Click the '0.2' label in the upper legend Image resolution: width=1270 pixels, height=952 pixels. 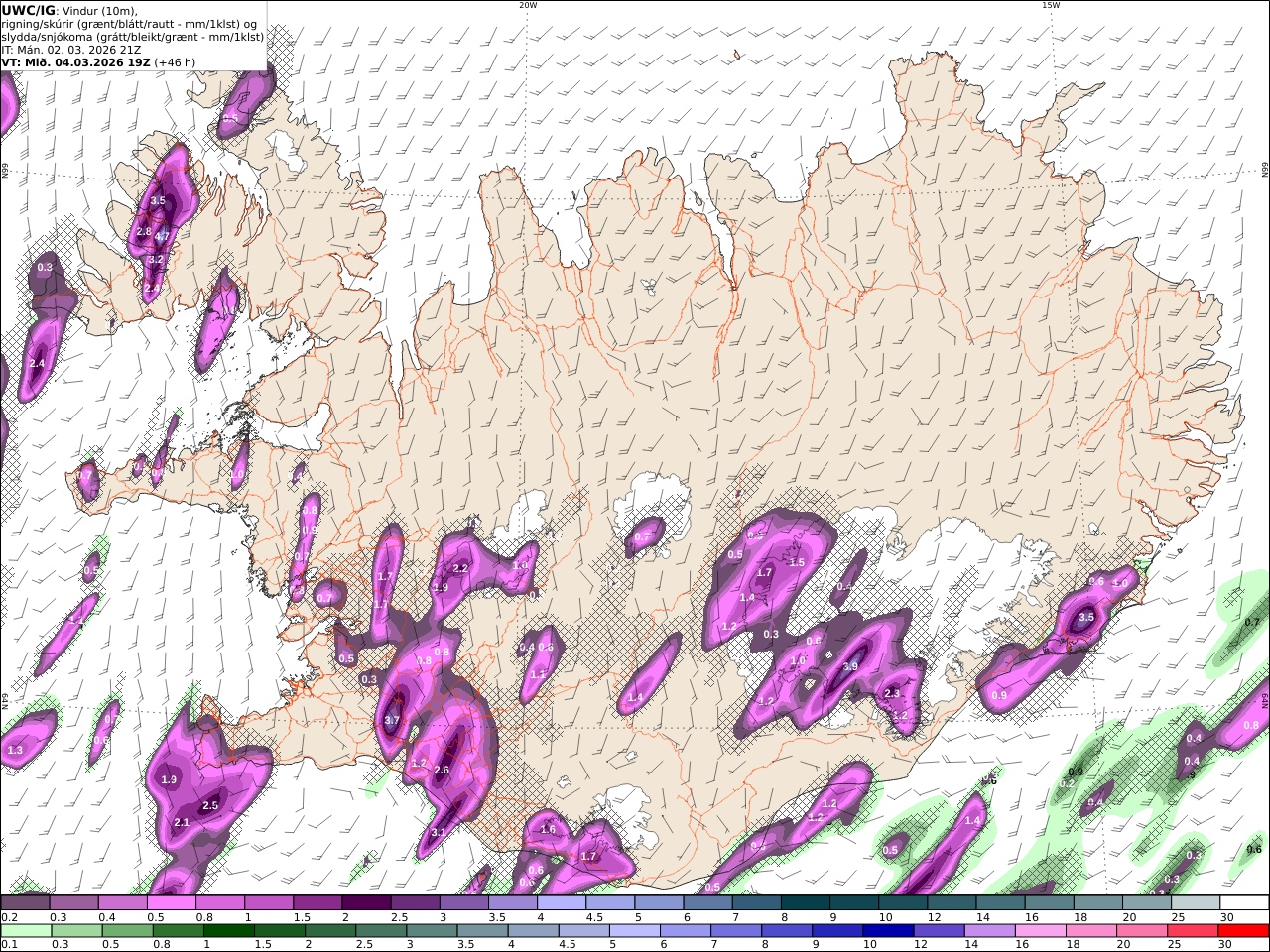pyautogui.click(x=8, y=918)
